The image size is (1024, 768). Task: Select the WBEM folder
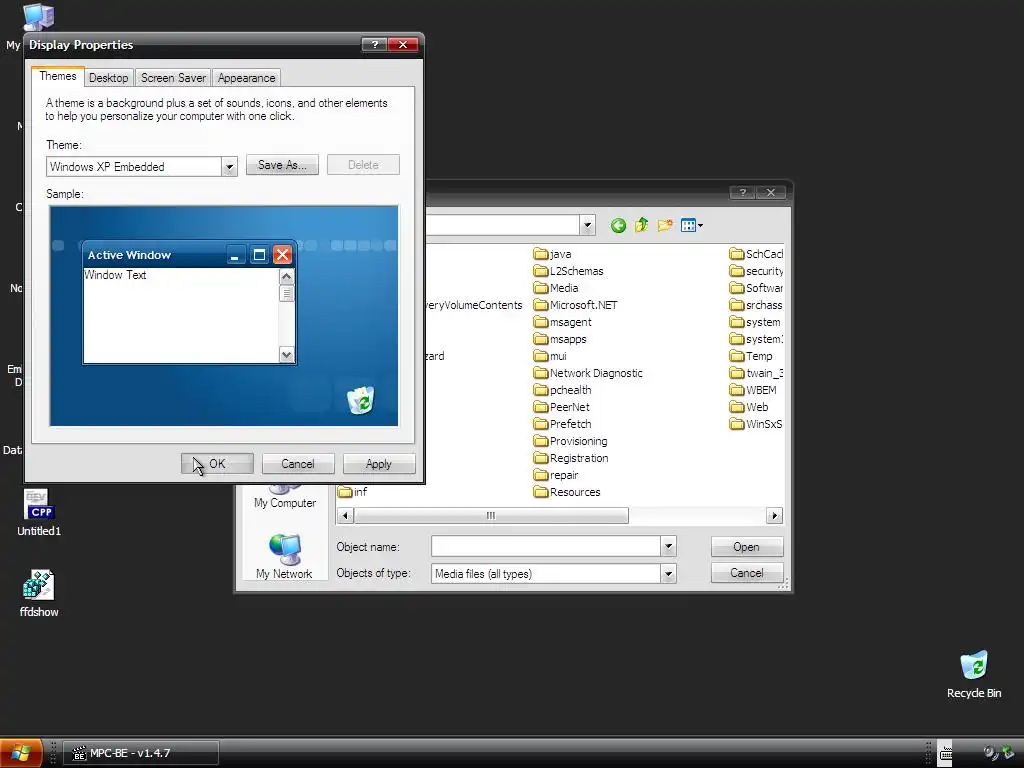pyautogui.click(x=753, y=390)
